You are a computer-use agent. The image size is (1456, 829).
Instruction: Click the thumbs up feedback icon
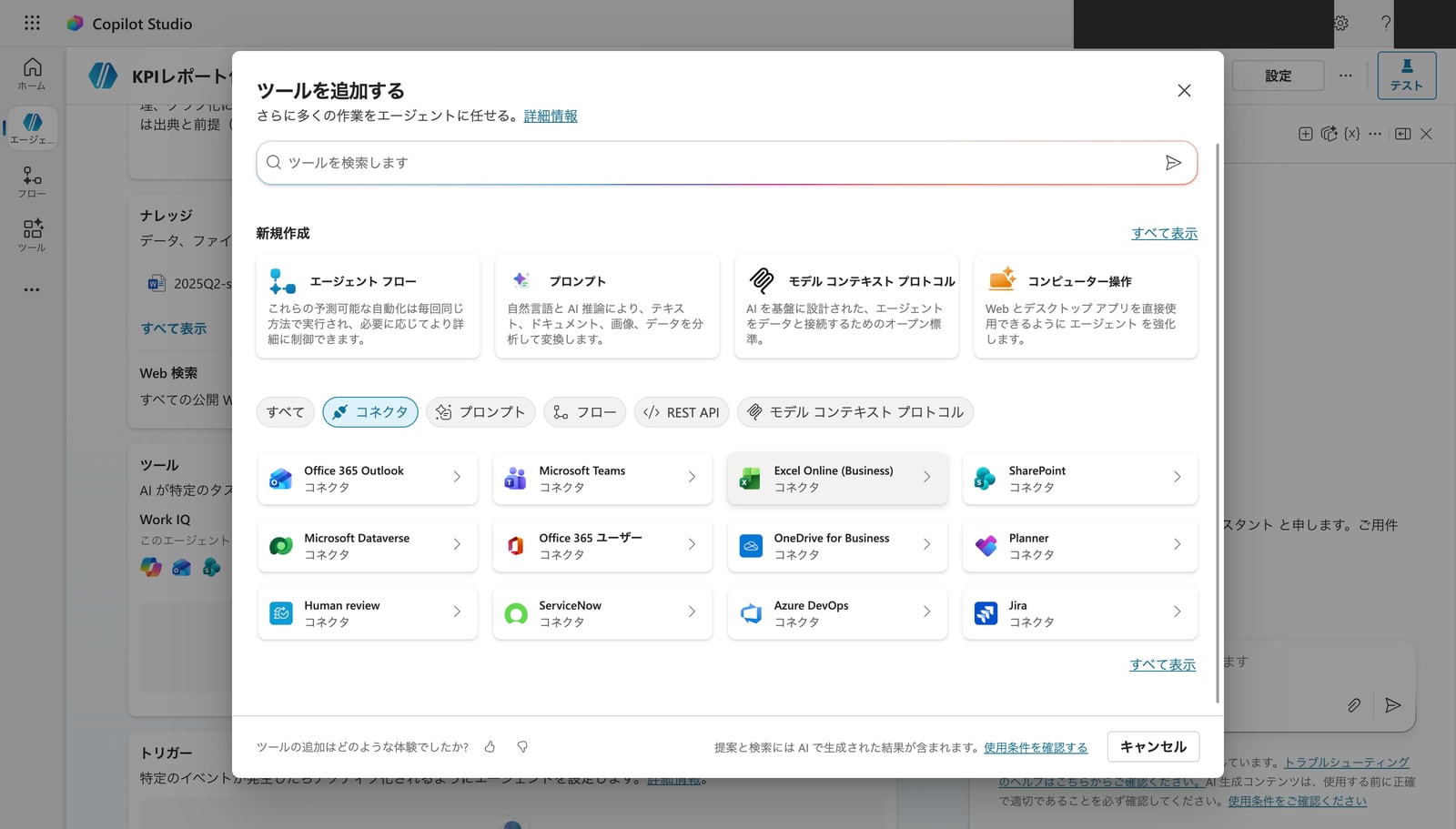tap(490, 747)
